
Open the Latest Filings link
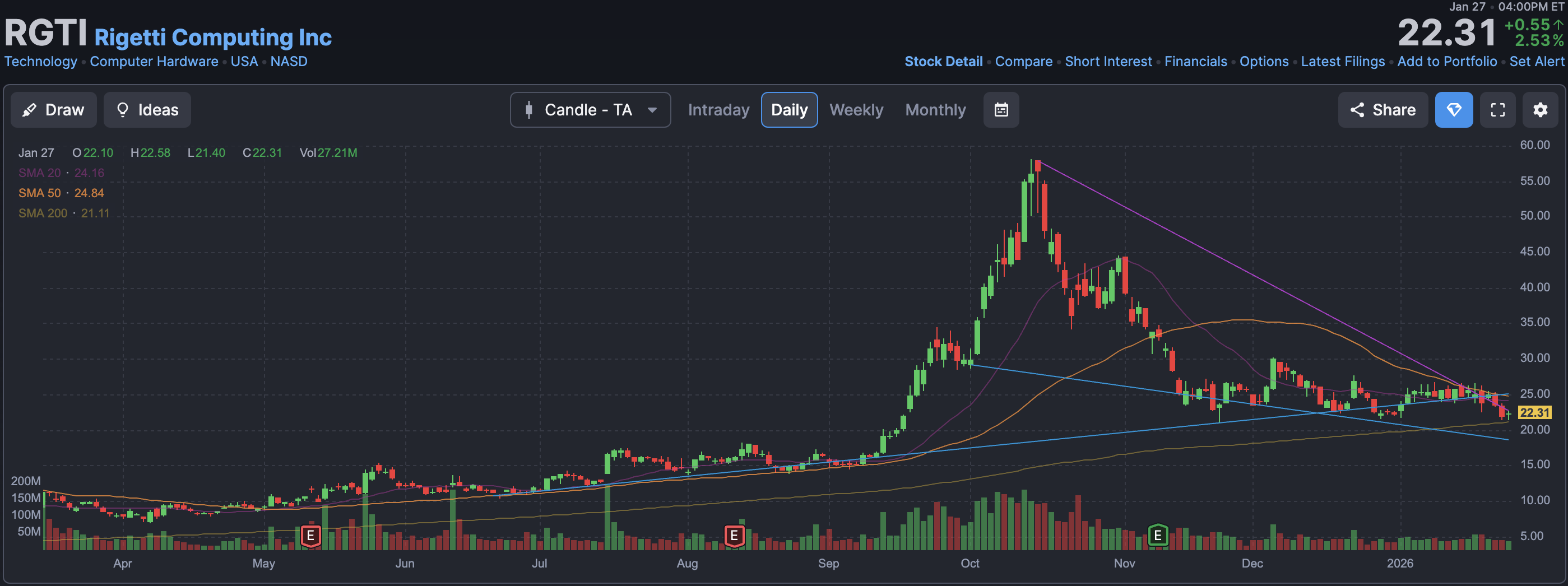click(x=1342, y=62)
